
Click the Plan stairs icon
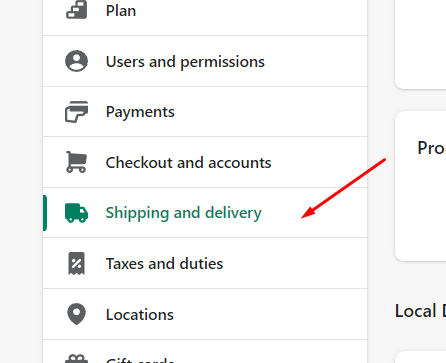(x=76, y=10)
